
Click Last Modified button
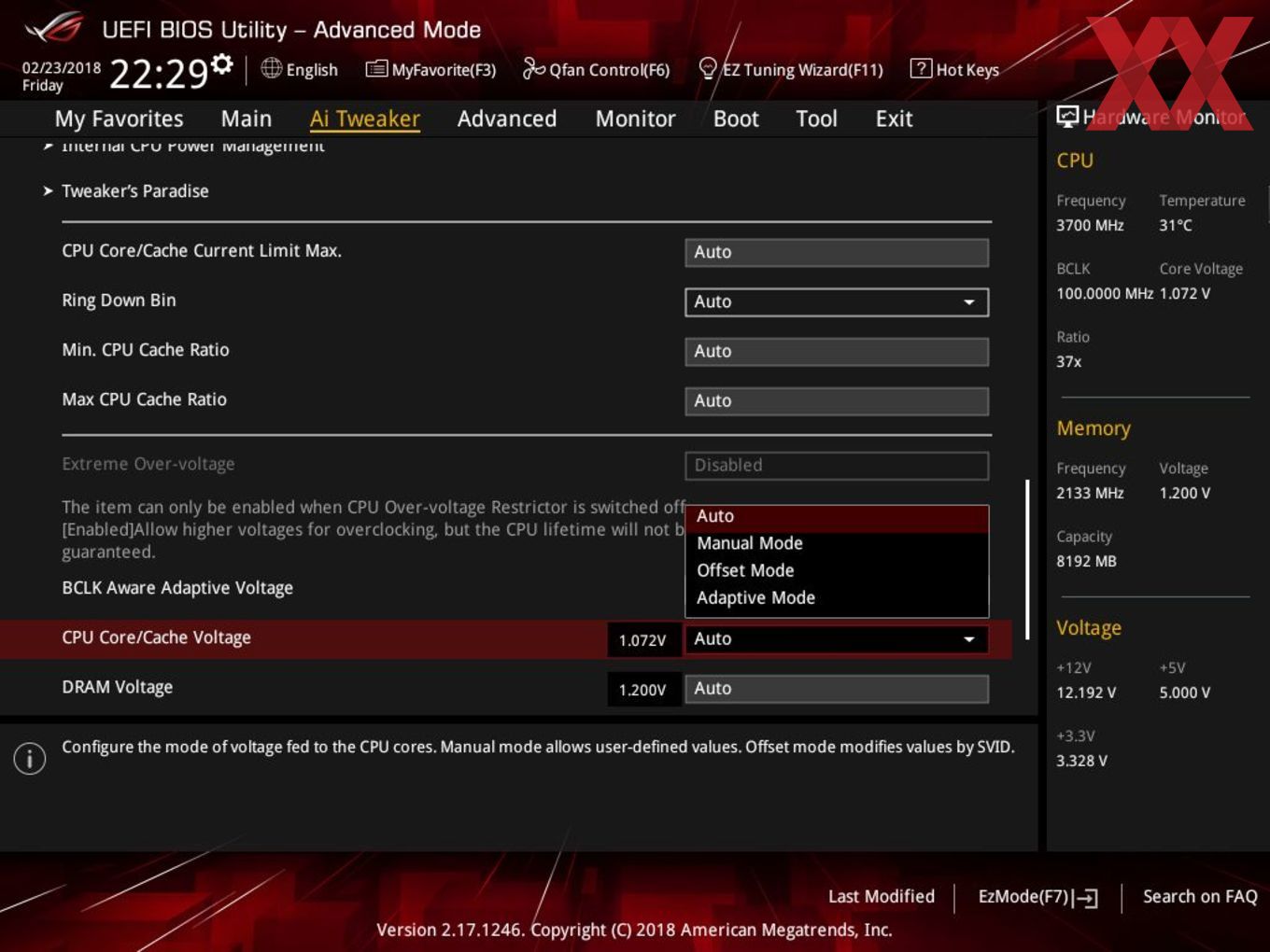click(x=881, y=896)
